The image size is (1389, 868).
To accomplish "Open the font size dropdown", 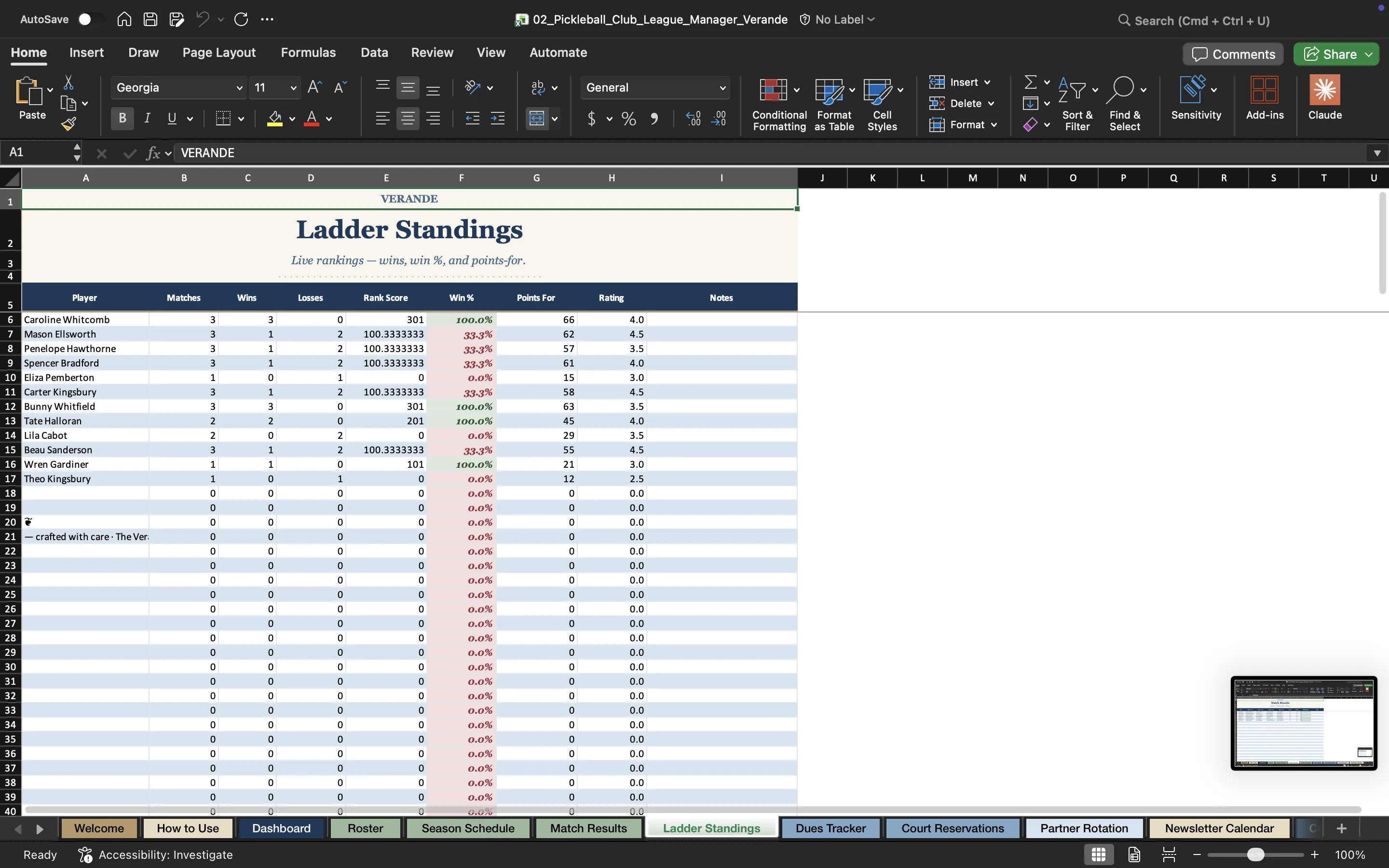I will pyautogui.click(x=293, y=88).
